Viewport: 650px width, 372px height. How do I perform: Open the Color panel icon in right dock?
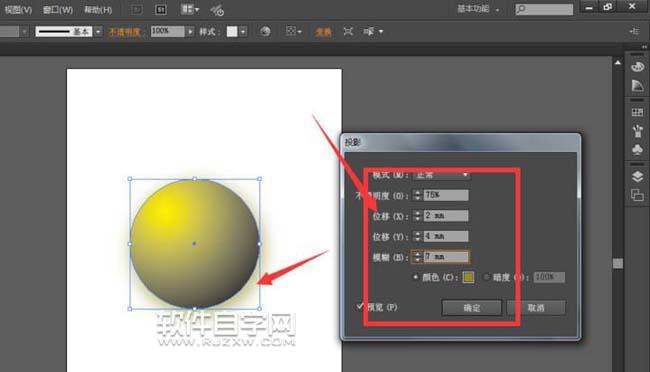pos(638,67)
